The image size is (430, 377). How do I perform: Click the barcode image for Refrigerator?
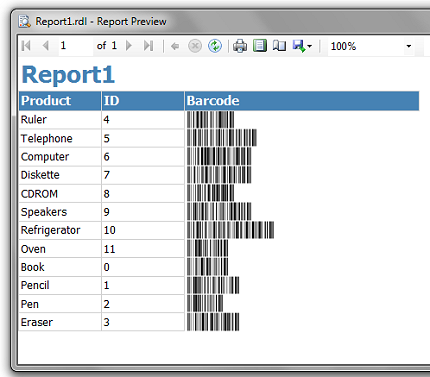(230, 230)
